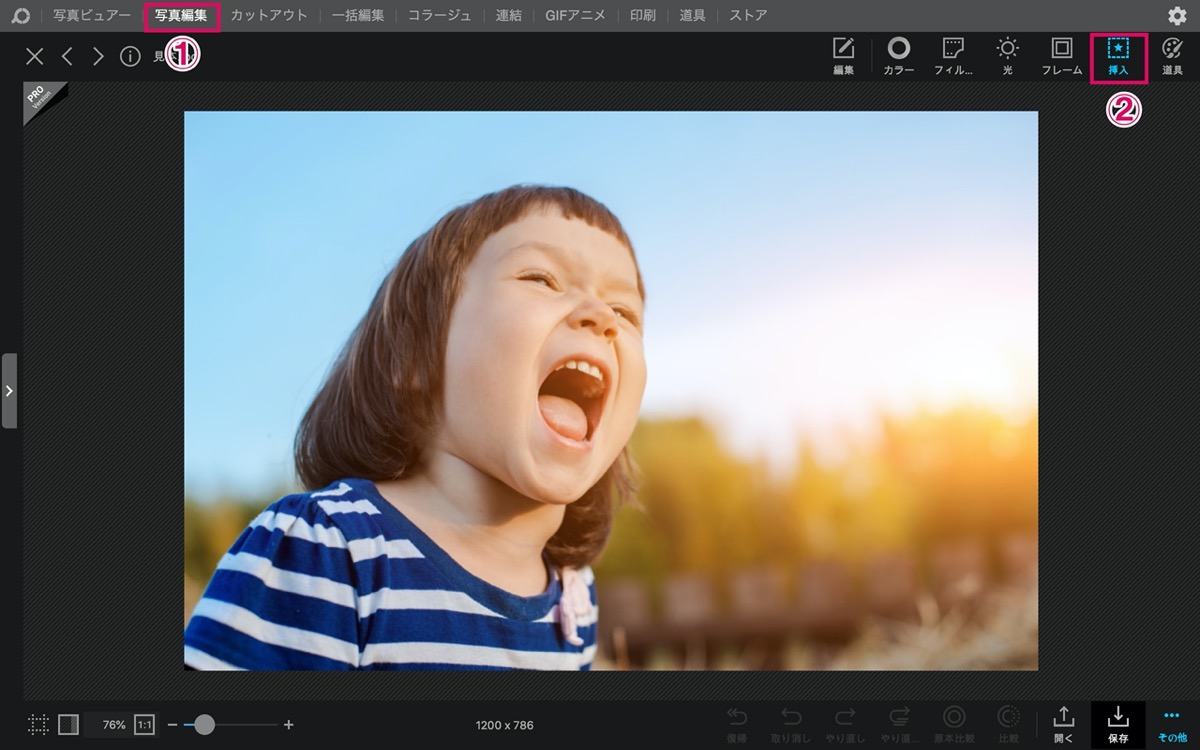The height and width of the screenshot is (750, 1200).
Task: Open the ストア store tab
Action: [x=748, y=16]
